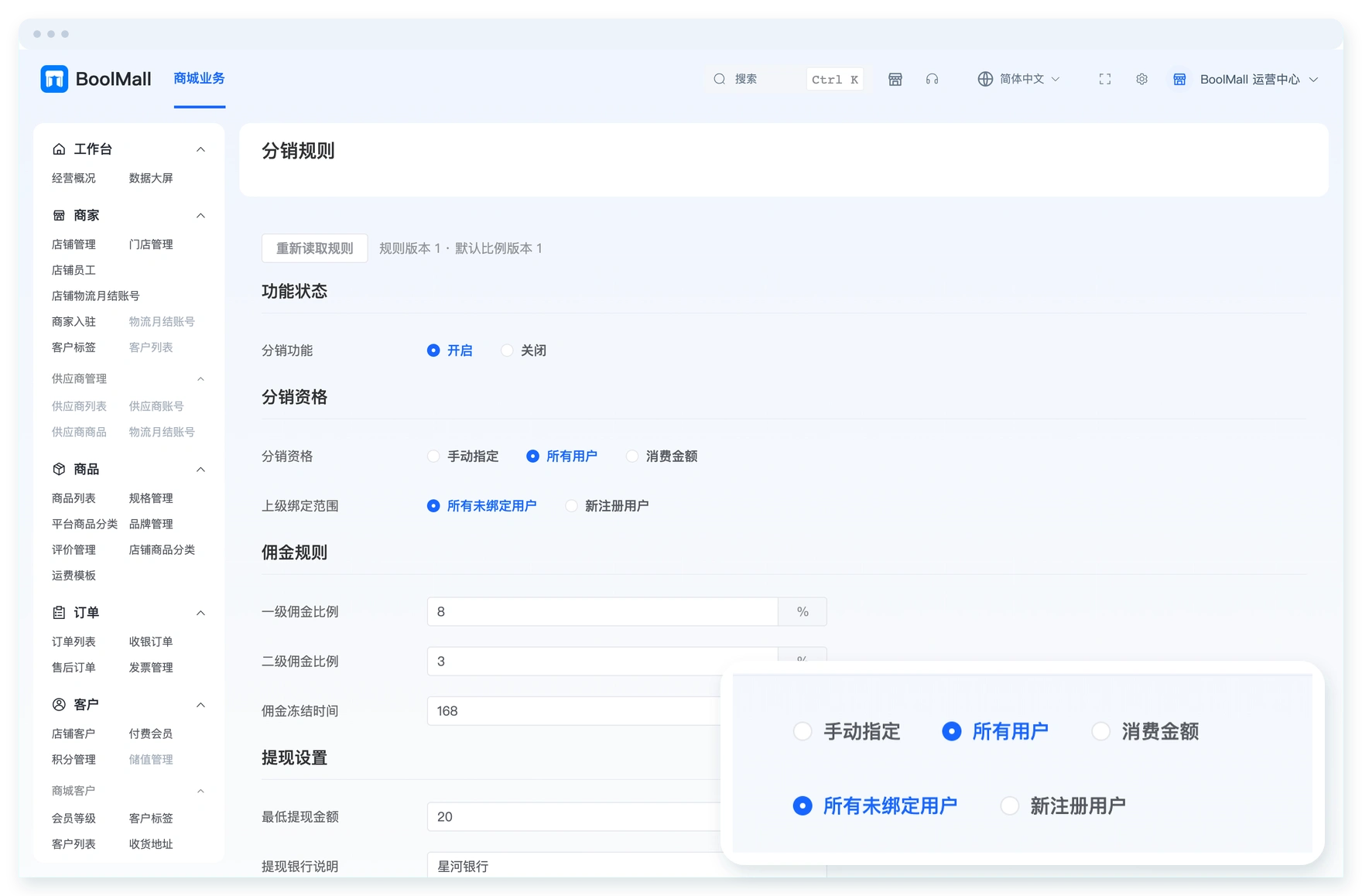Click the 最低提现金额 input field
The width and height of the screenshot is (1362, 896).
pyautogui.click(x=574, y=816)
